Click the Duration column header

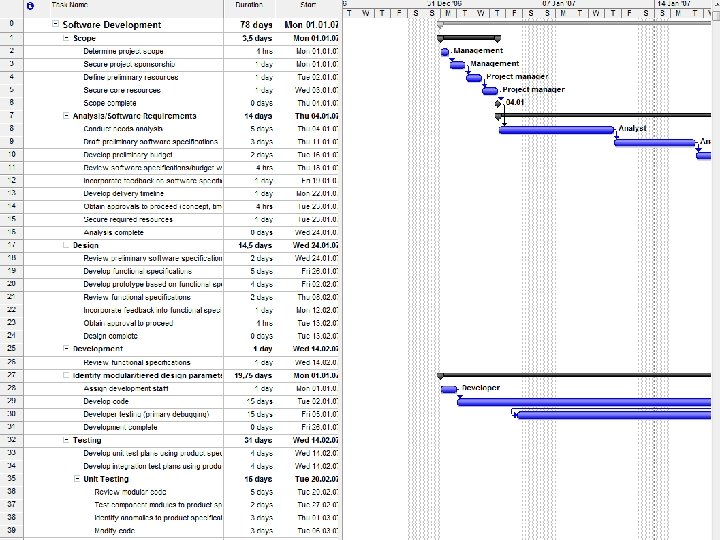click(249, 6)
